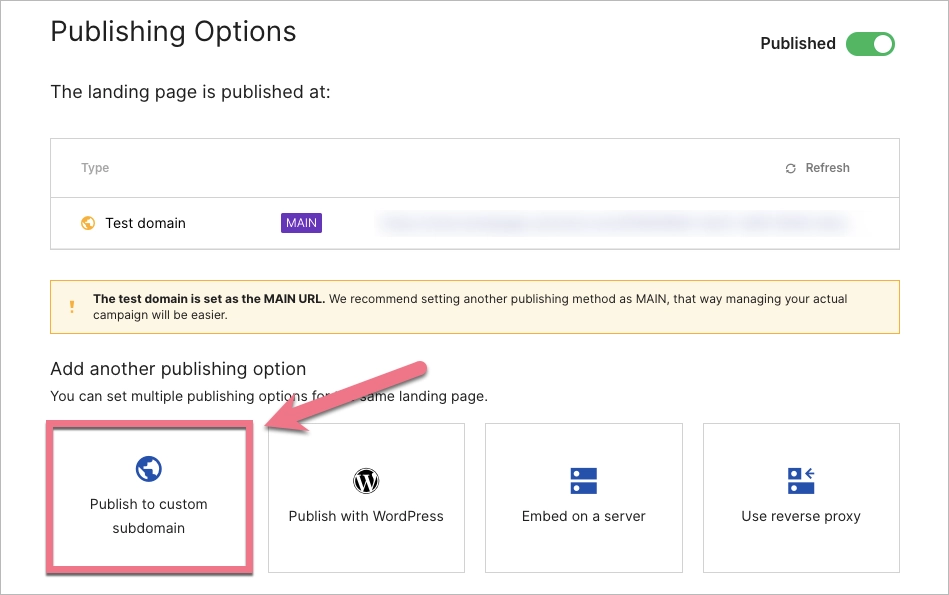Select the Publish with WordPress card
The width and height of the screenshot is (949, 595).
tap(366, 497)
